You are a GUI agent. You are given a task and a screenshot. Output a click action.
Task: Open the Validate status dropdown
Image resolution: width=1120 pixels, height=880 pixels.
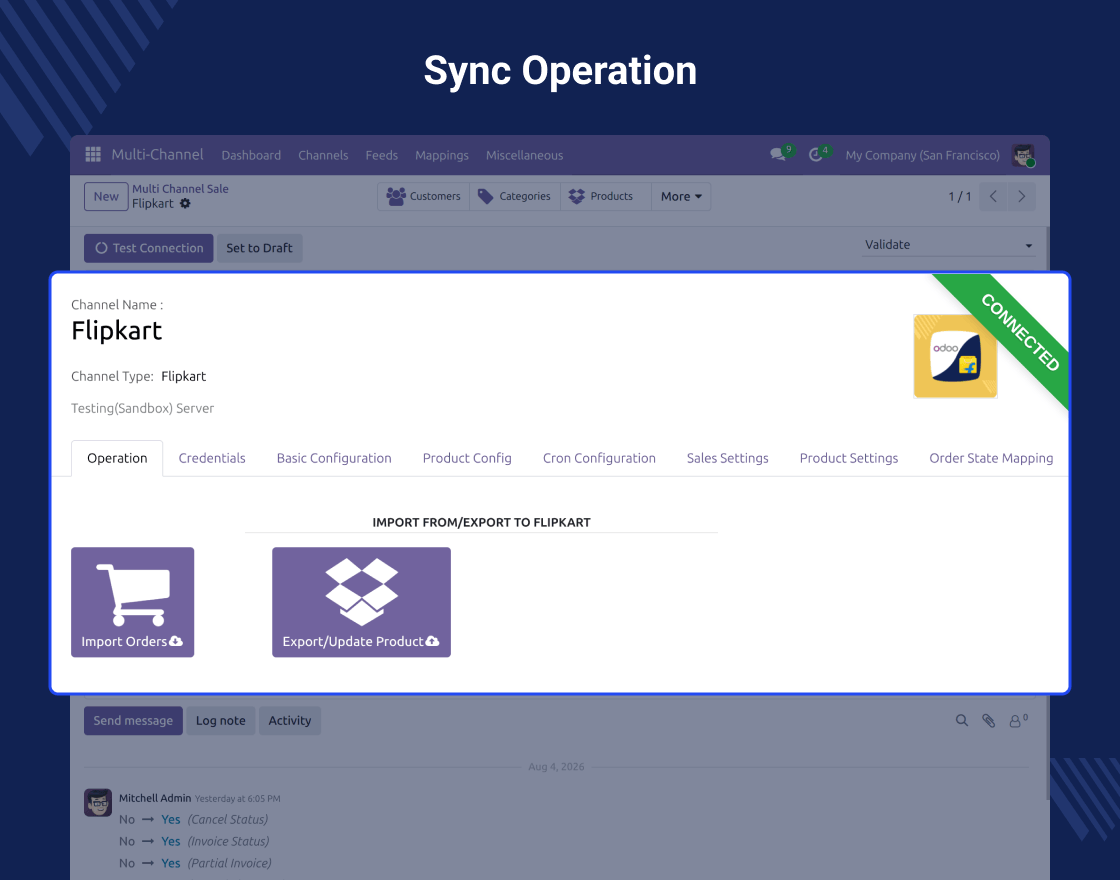pos(949,245)
